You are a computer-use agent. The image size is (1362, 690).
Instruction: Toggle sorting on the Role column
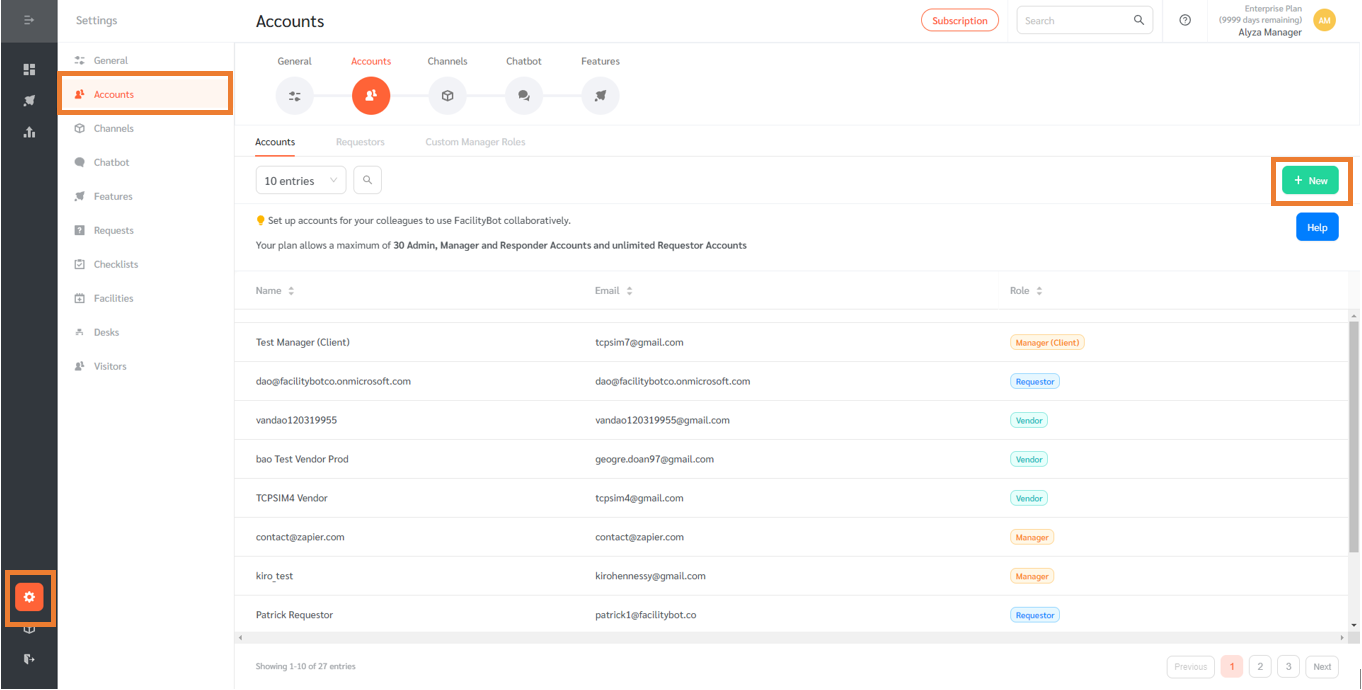[1038, 290]
